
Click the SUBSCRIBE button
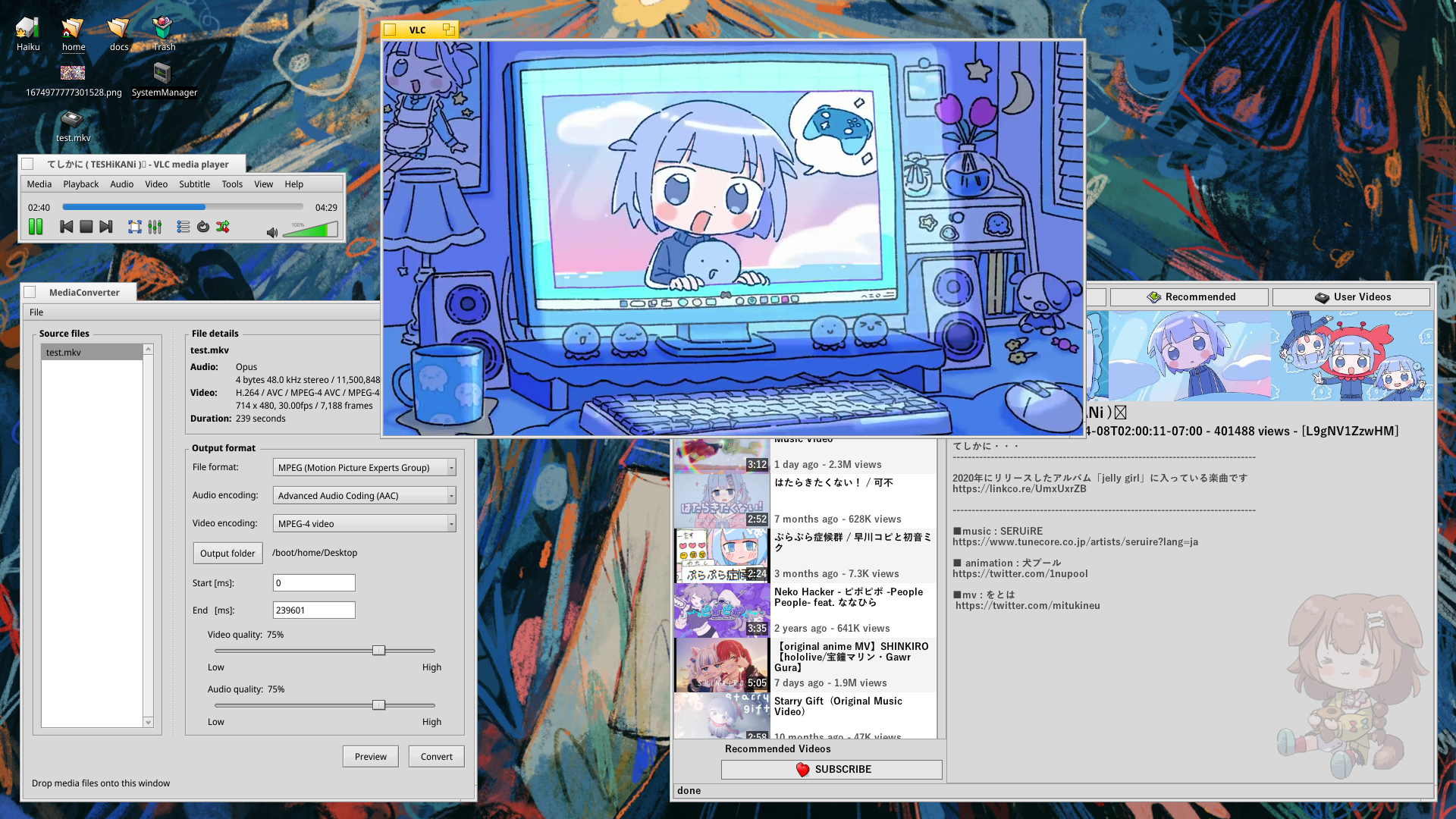[831, 769]
